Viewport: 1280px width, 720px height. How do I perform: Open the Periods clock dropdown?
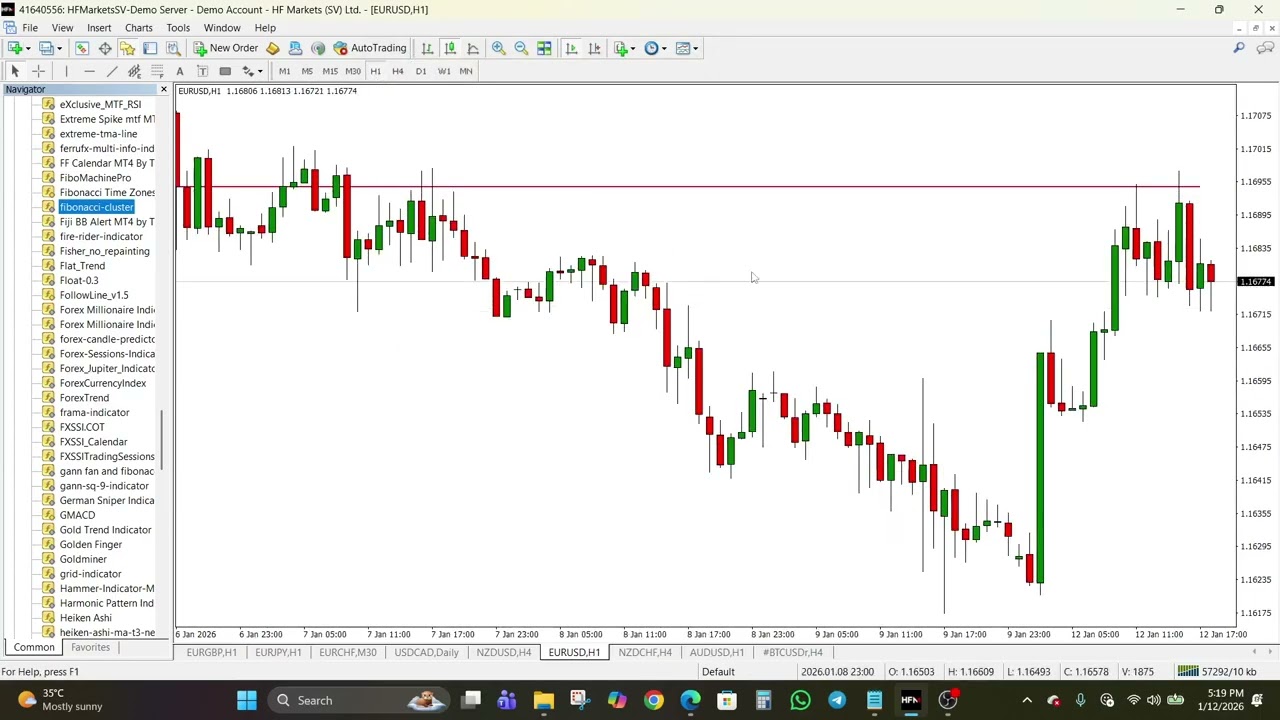pos(656,48)
